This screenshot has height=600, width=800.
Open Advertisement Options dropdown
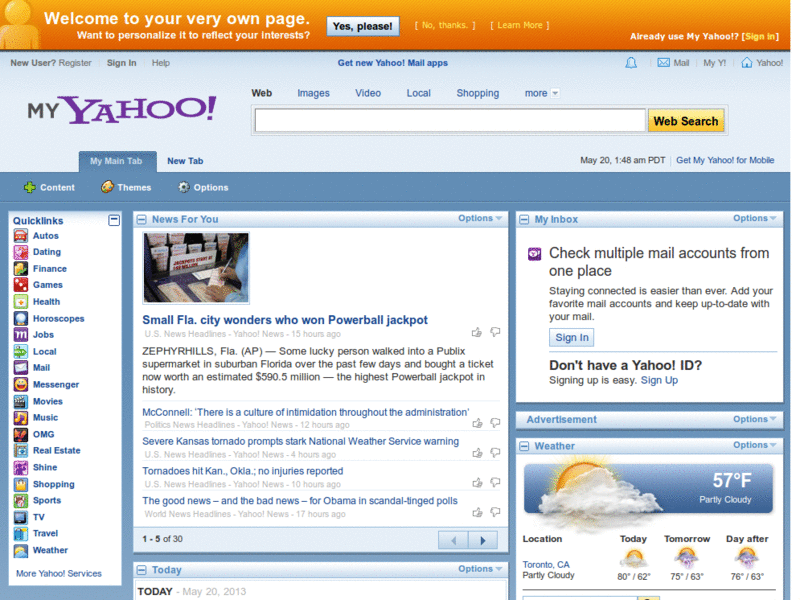tap(755, 419)
